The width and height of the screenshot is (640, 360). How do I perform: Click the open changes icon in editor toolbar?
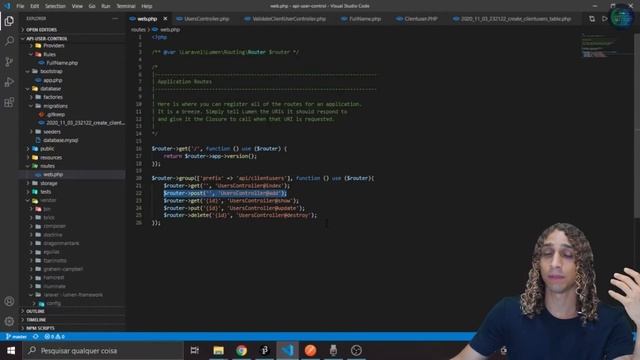[x=592, y=19]
